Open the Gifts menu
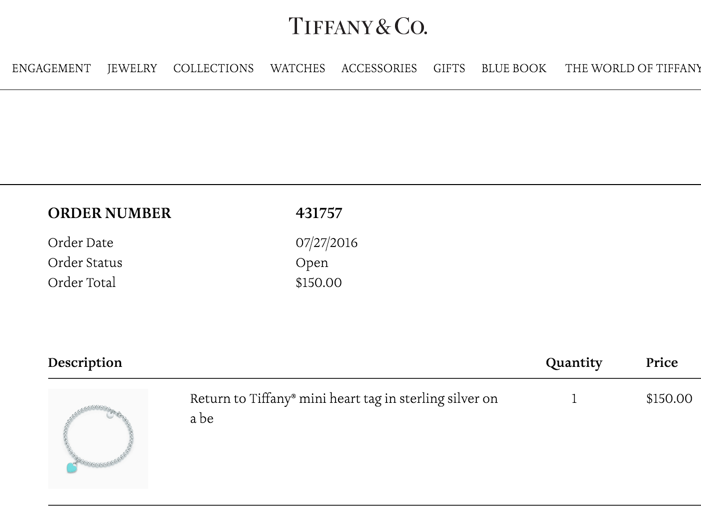Screen dimensions: 701x518 (x=449, y=68)
